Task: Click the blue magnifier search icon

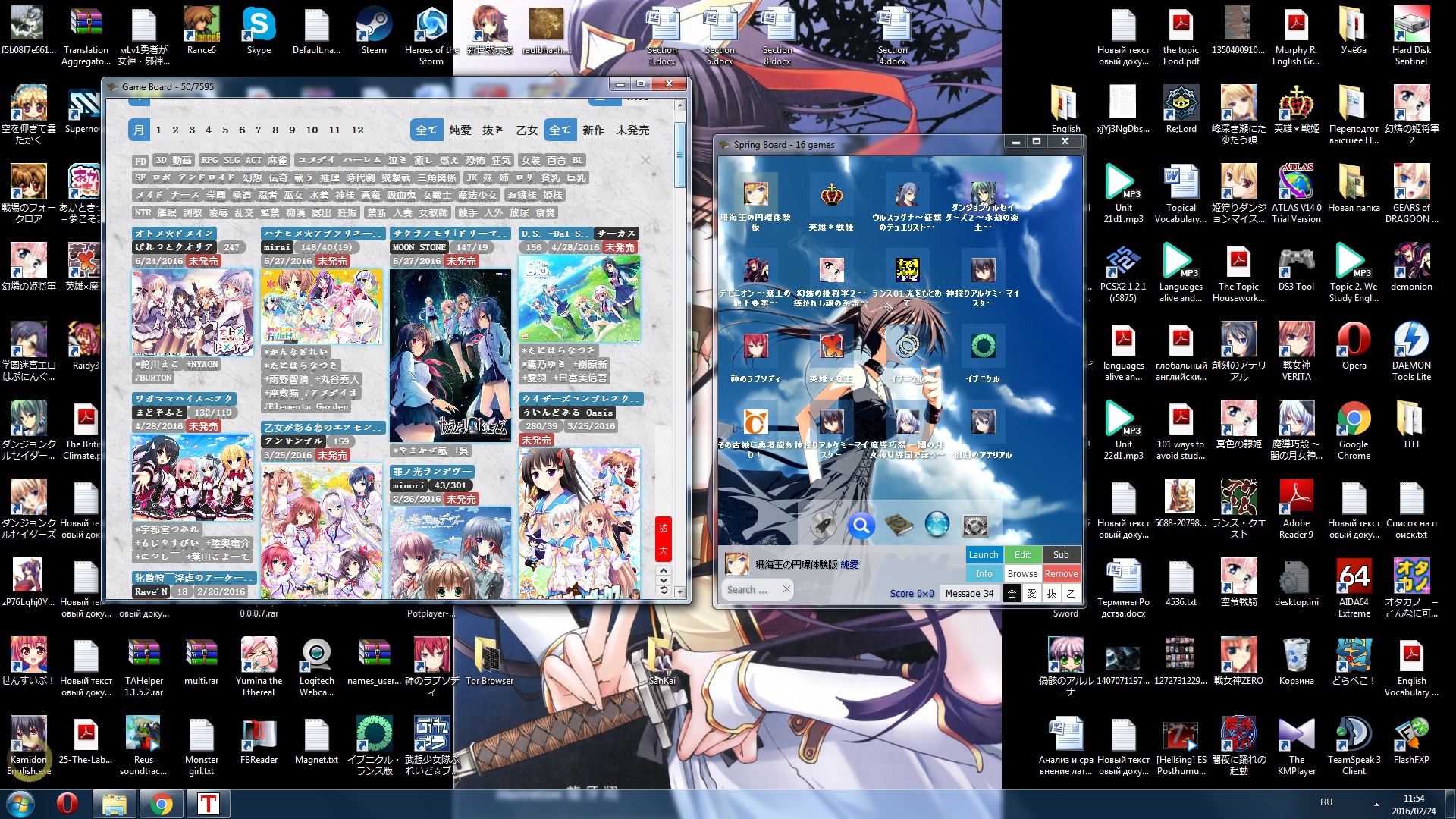Action: click(x=861, y=524)
